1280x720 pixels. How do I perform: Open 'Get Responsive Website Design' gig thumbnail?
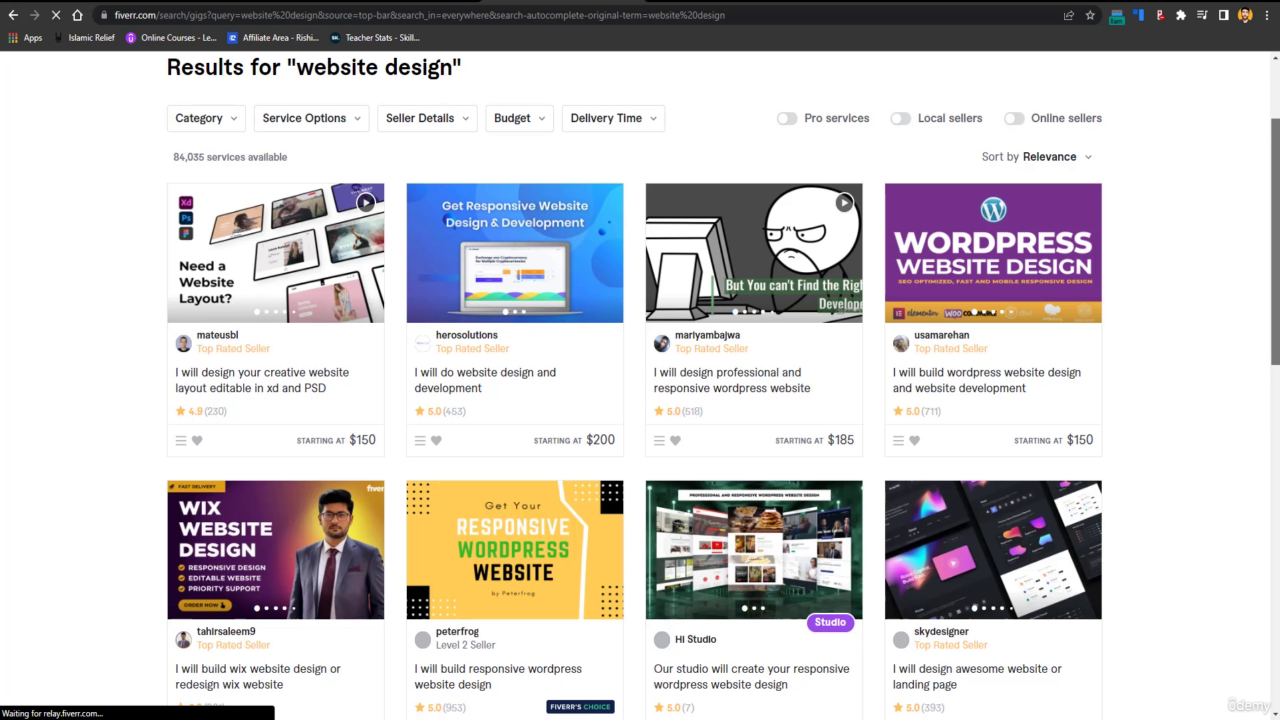[515, 253]
